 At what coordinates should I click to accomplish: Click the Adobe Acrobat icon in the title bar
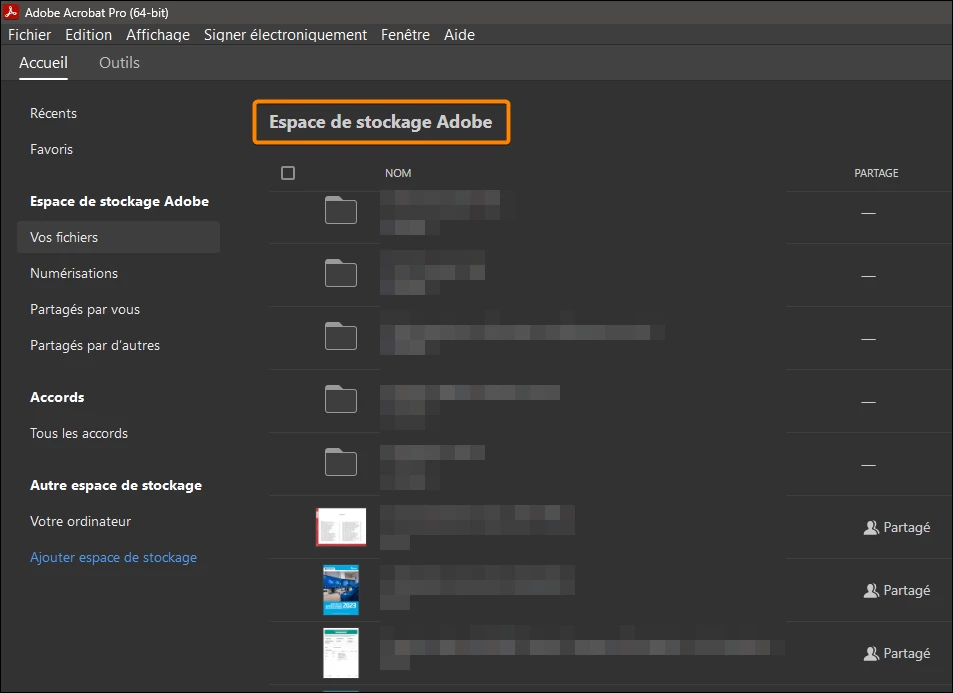tap(11, 12)
